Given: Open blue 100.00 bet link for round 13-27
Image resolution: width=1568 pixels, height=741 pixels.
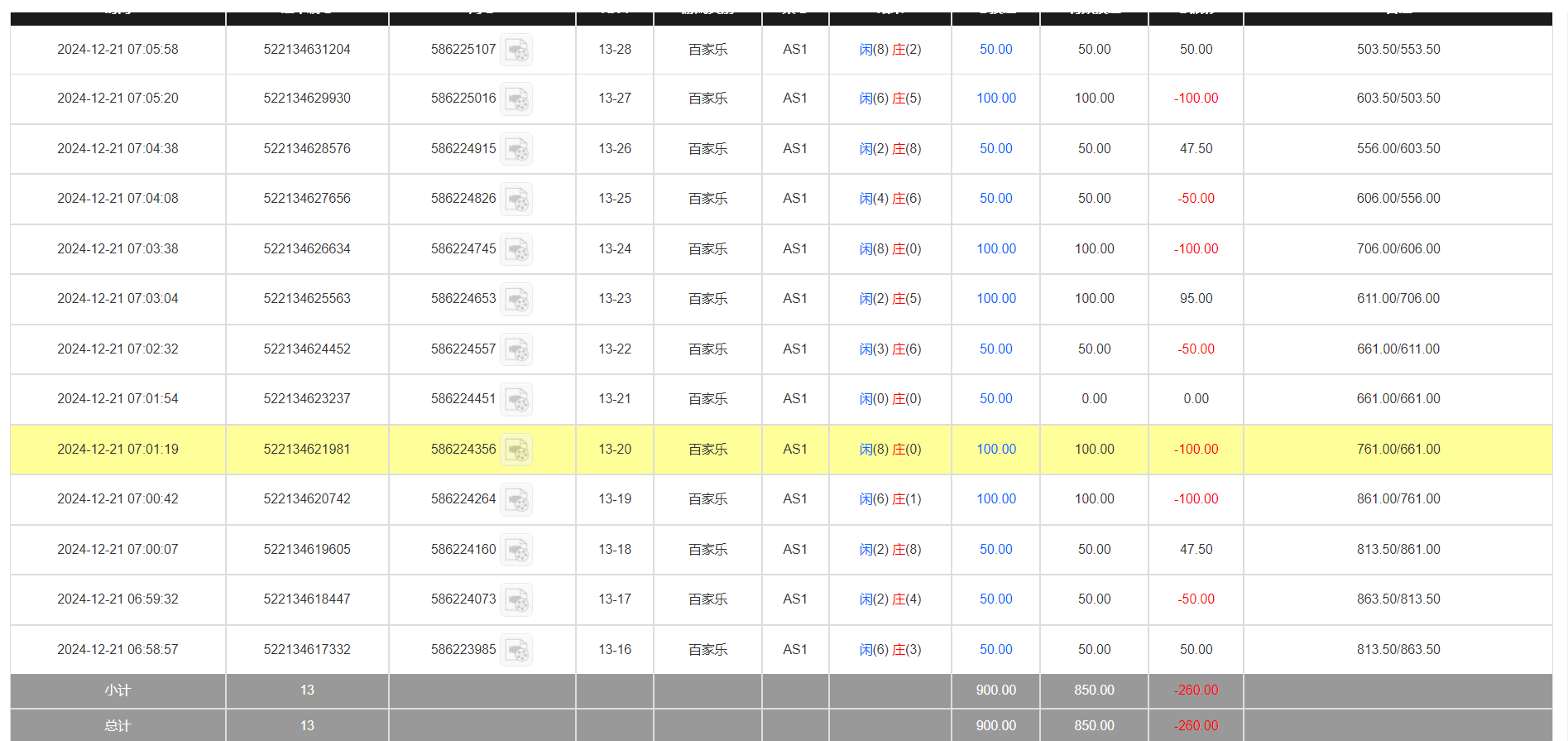Looking at the screenshot, I should [995, 99].
